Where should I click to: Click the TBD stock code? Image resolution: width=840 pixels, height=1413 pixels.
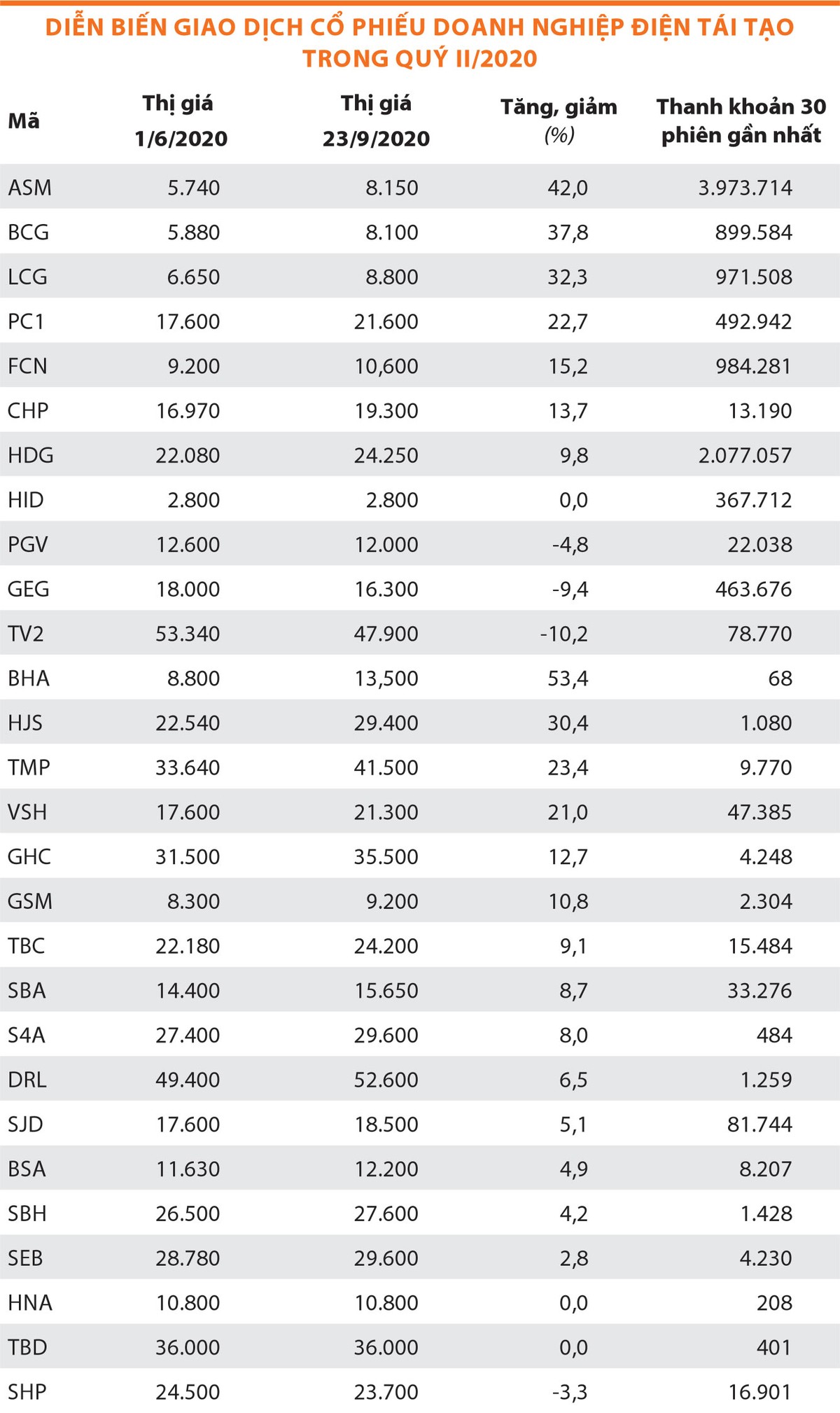click(27, 1347)
